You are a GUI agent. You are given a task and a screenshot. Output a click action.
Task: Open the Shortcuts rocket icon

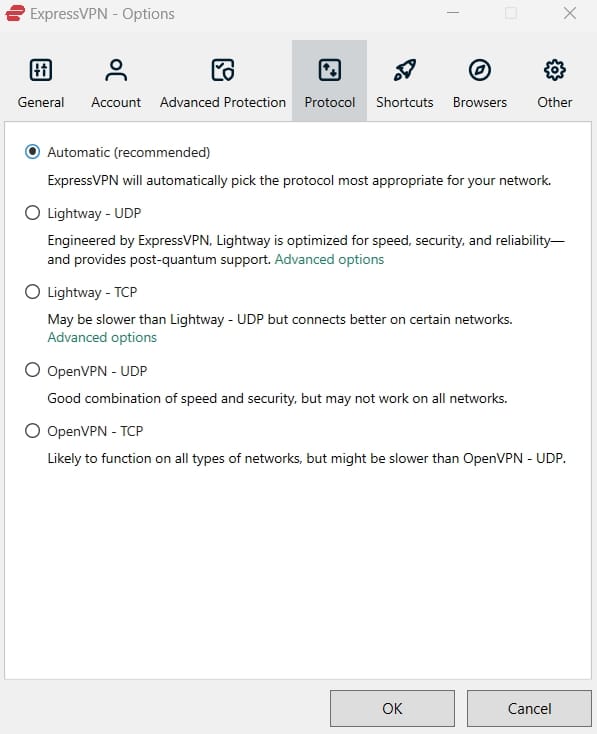point(405,70)
